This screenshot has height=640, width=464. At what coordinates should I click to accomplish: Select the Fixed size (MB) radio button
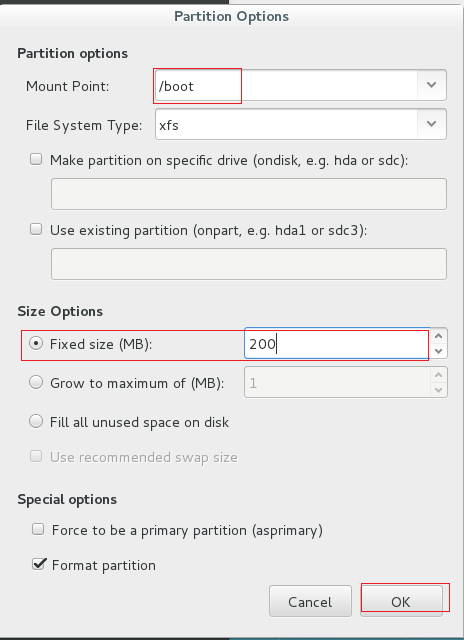[x=36, y=344]
